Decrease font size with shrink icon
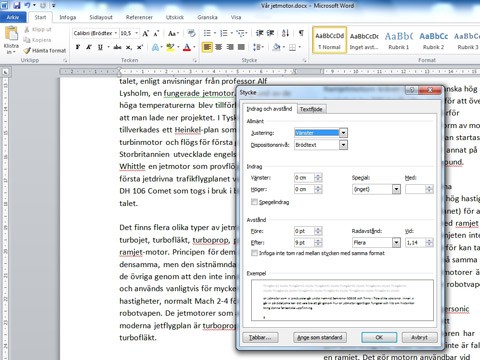This screenshot has height=360, width=480. coord(156,33)
